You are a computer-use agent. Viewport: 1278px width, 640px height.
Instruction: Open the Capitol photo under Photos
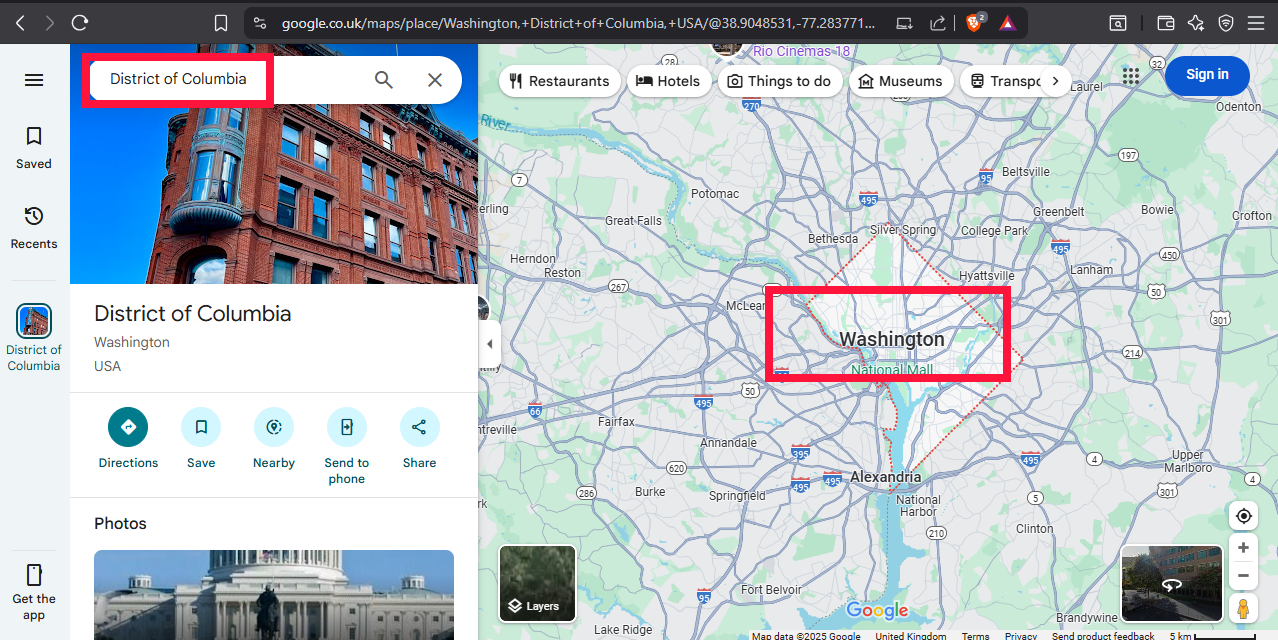[x=274, y=595]
